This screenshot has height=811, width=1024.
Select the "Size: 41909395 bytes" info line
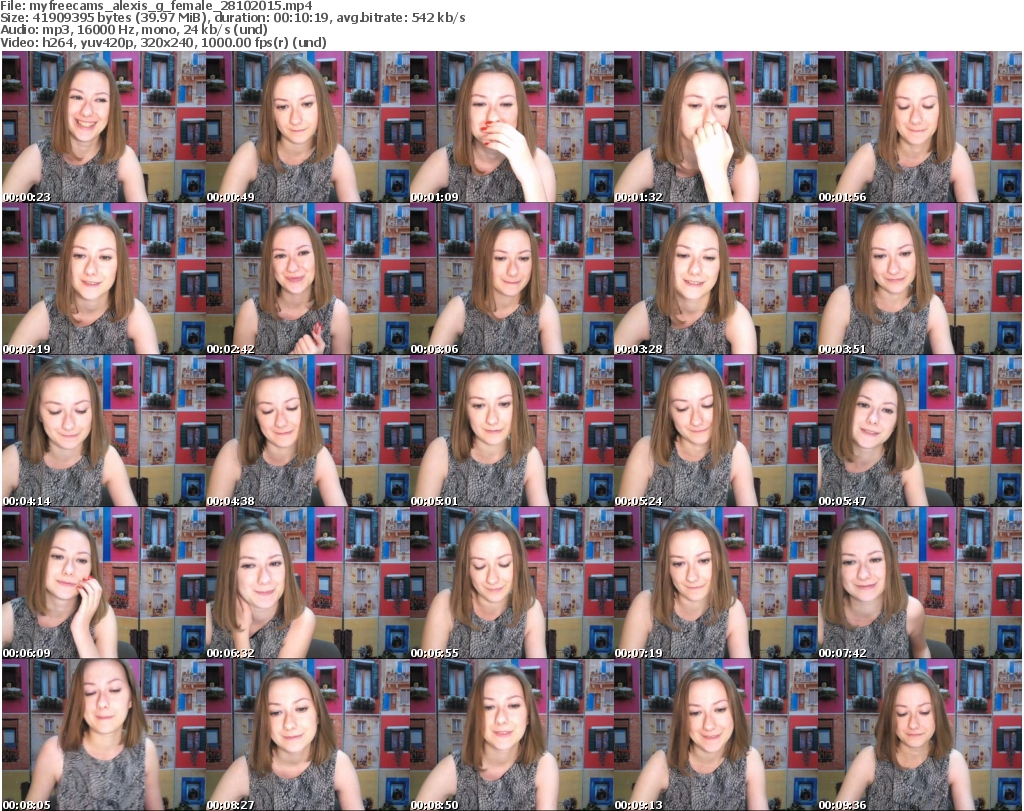233,18
